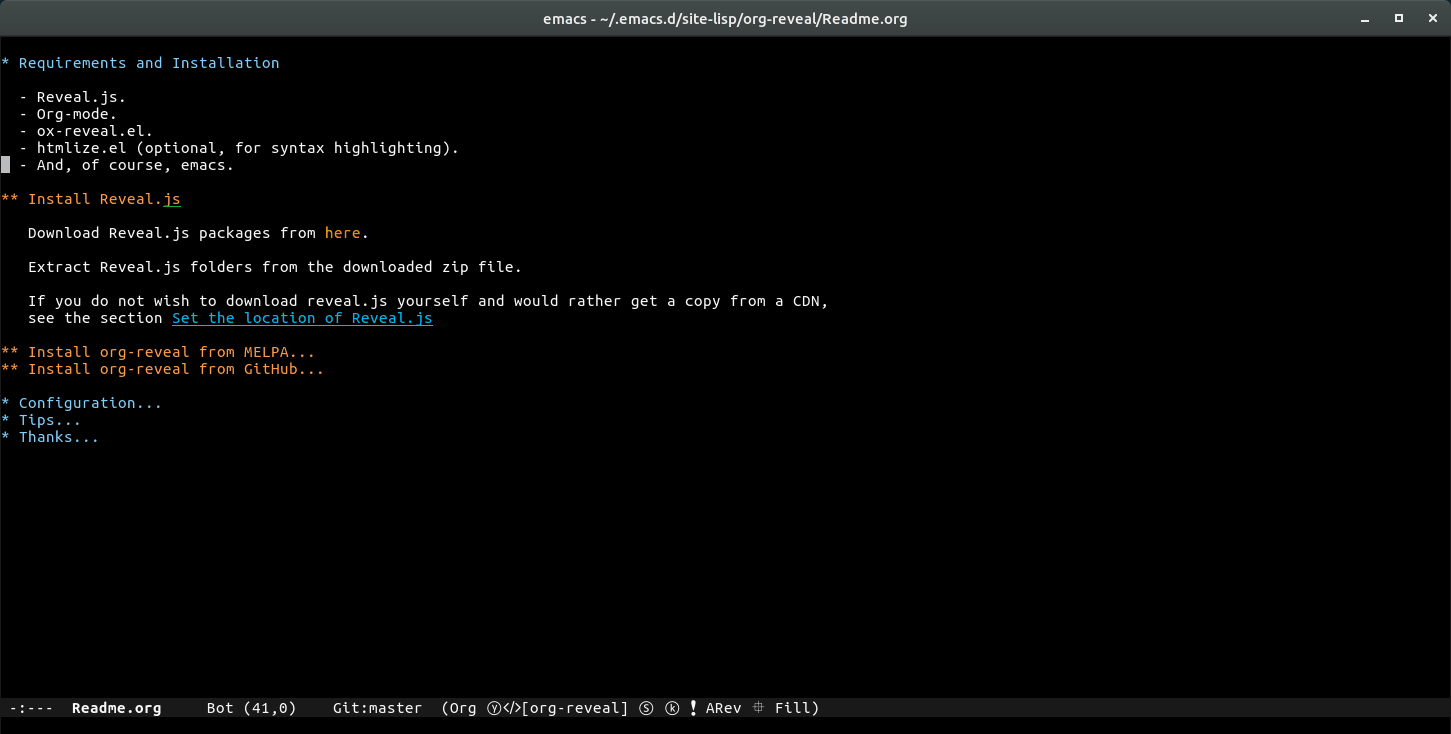Toggle the Fill auto-fill mode indicator
1451x734 pixels.
pyautogui.click(x=793, y=708)
